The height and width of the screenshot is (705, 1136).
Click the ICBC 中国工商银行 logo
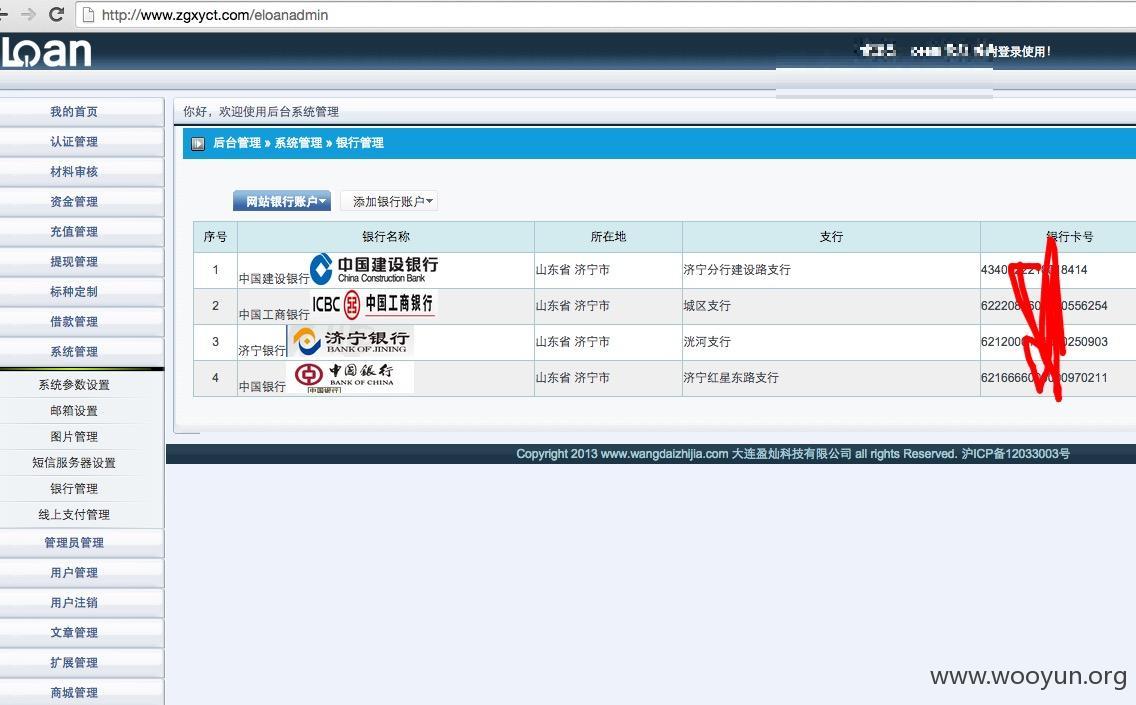point(374,304)
